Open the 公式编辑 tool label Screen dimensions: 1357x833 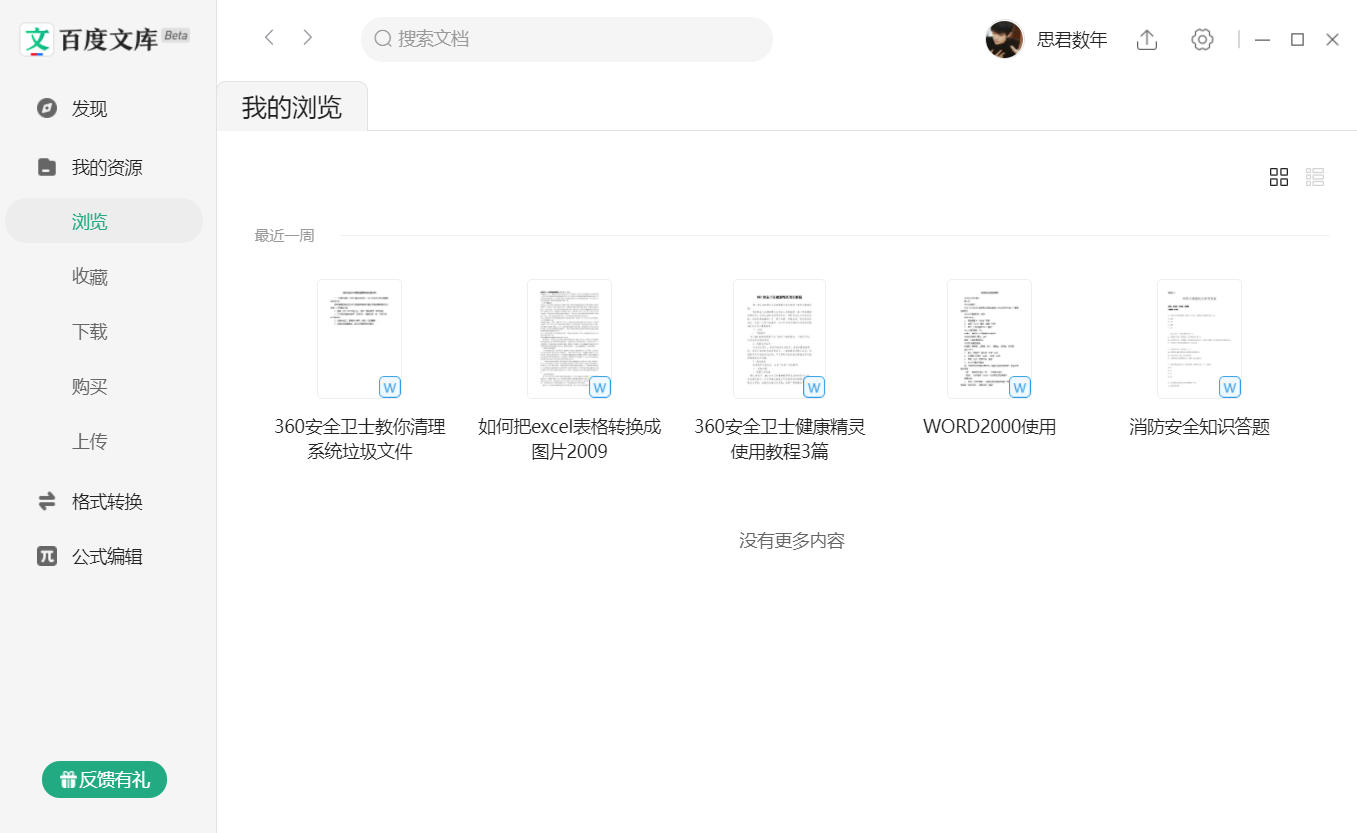coord(107,556)
